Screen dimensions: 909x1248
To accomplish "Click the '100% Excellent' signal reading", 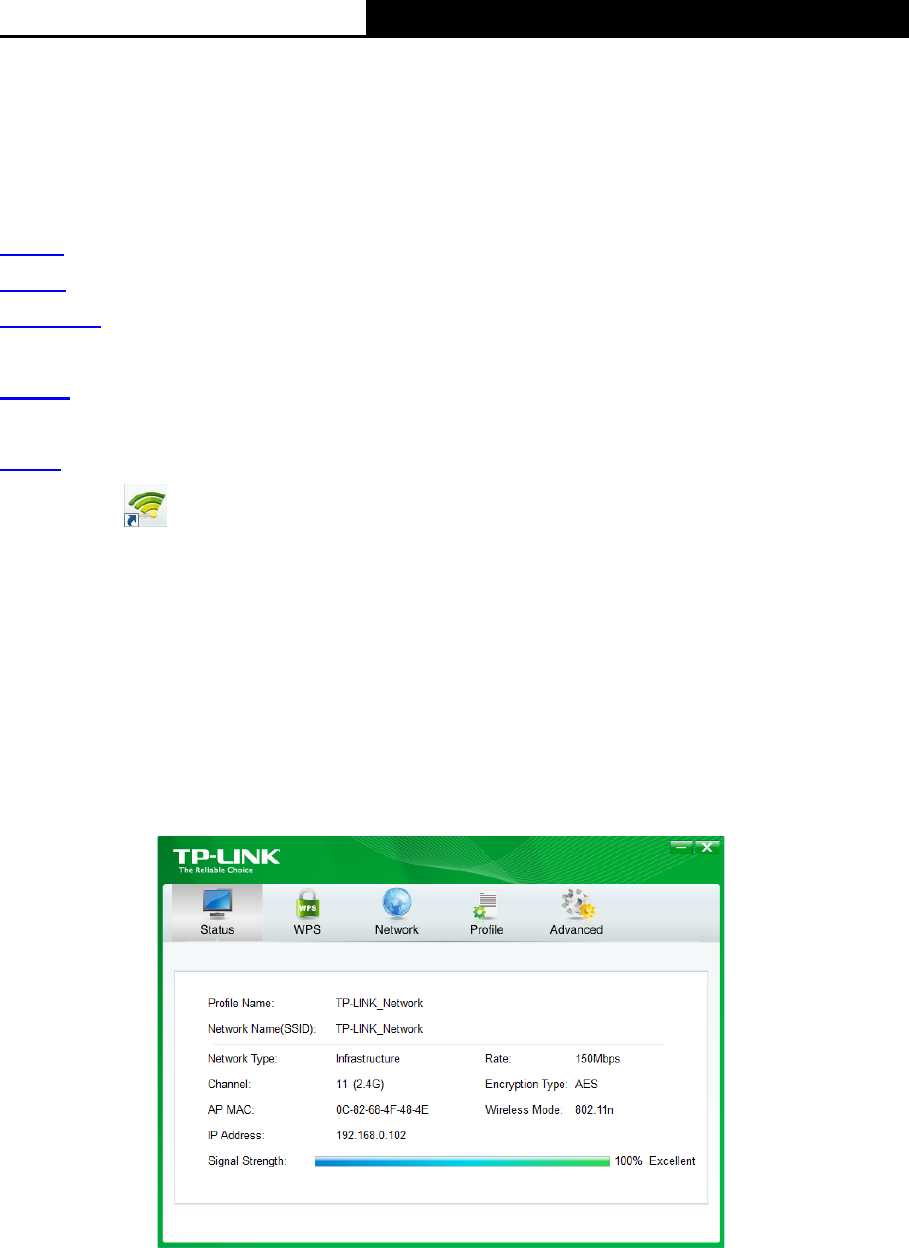I will (x=655, y=1161).
